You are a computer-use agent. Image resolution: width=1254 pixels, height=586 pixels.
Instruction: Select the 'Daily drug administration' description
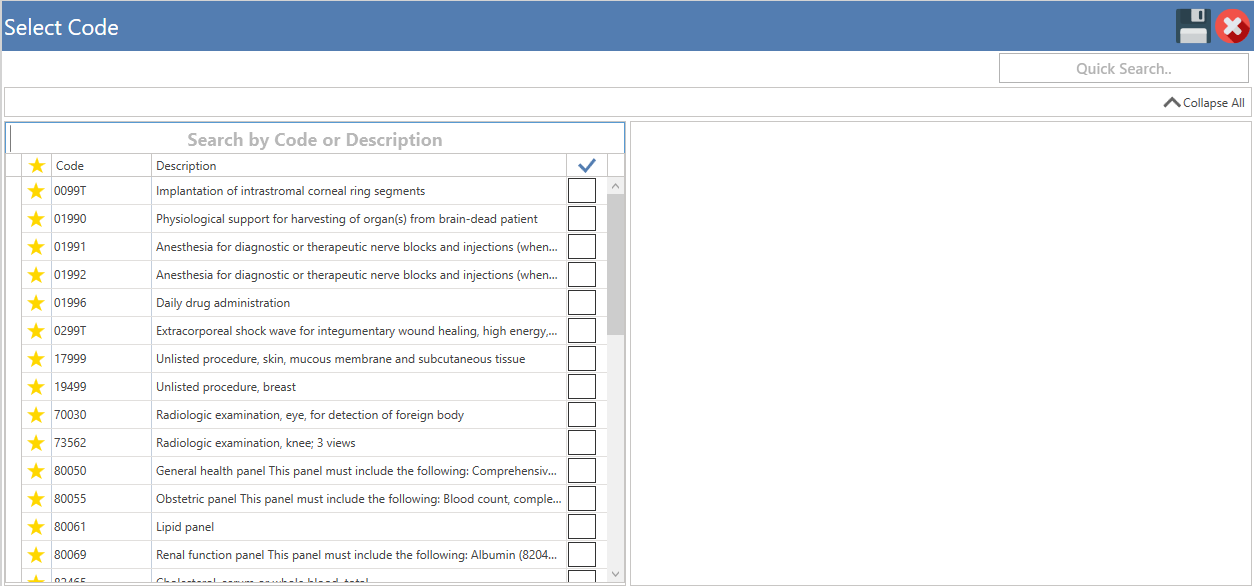pyautogui.click(x=223, y=303)
